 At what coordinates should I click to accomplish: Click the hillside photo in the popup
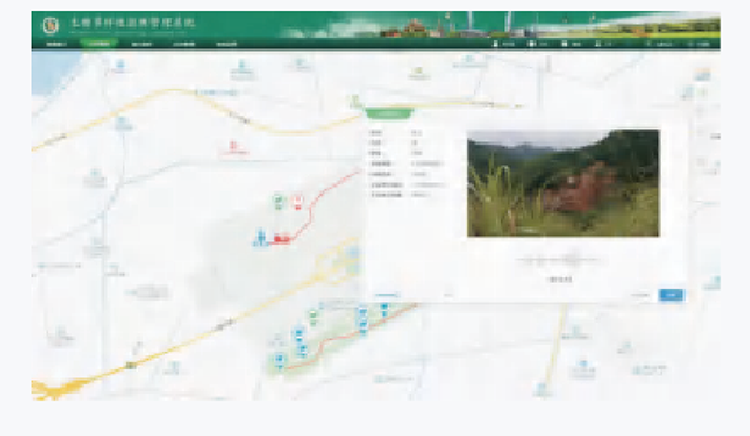(x=563, y=183)
